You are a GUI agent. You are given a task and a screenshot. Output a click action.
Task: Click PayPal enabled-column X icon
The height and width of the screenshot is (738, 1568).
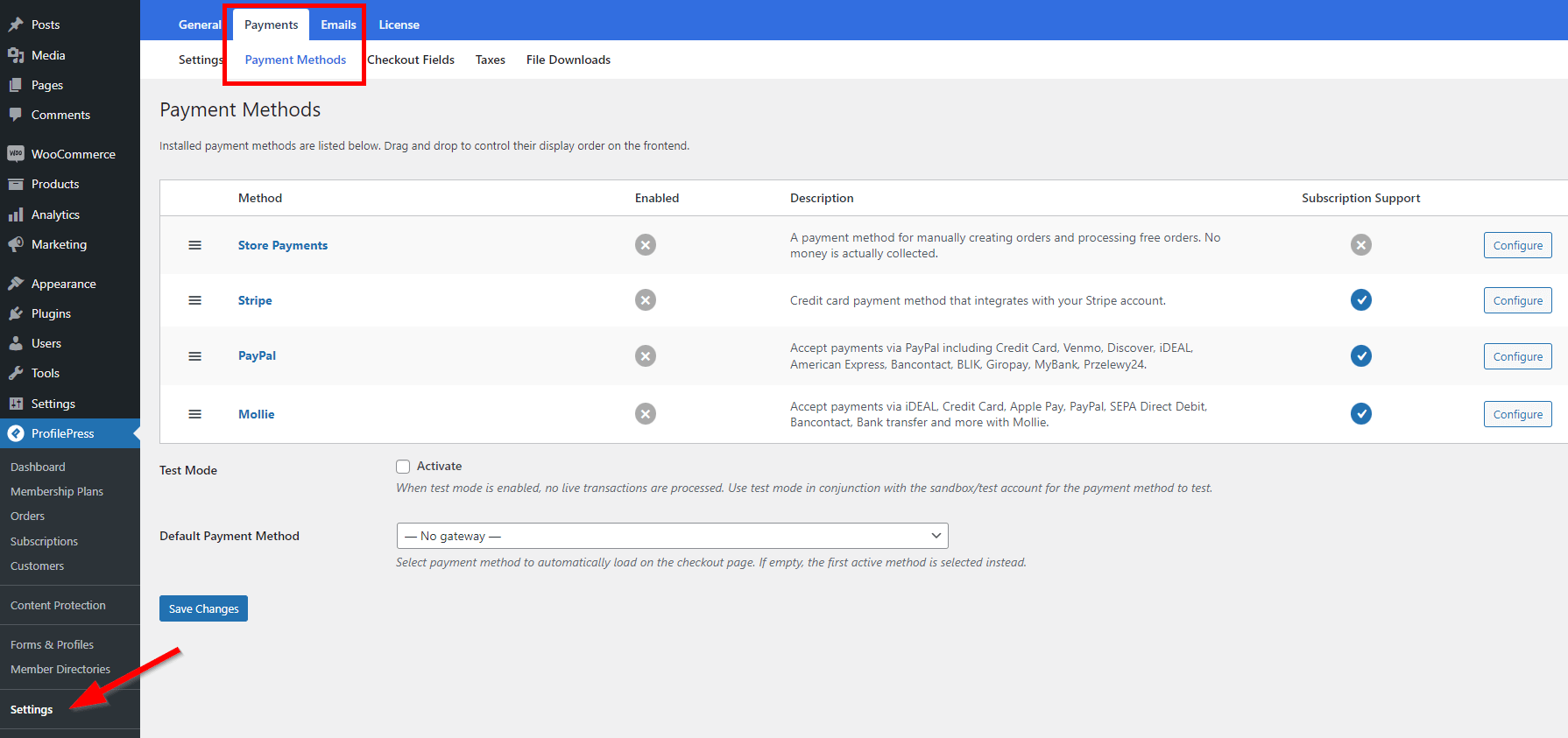point(646,356)
